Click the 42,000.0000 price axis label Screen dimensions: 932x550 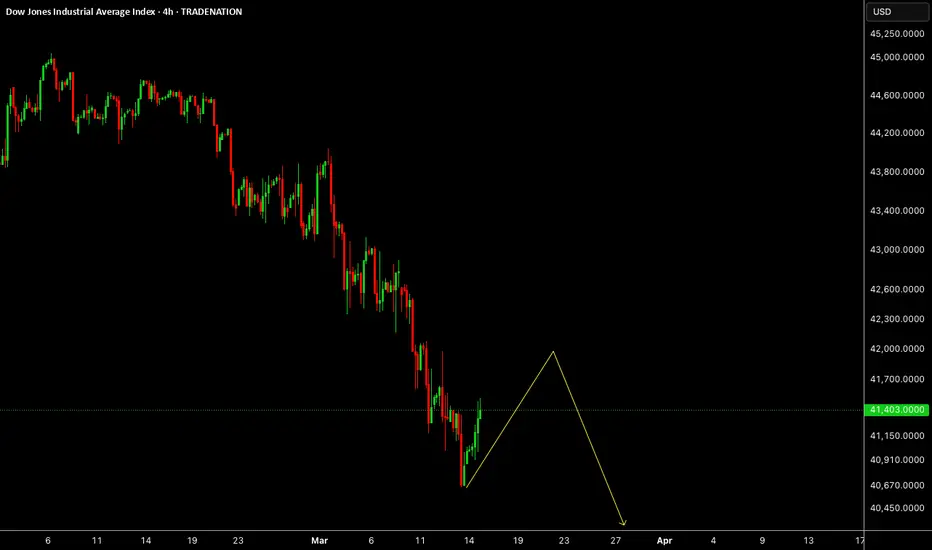897,348
